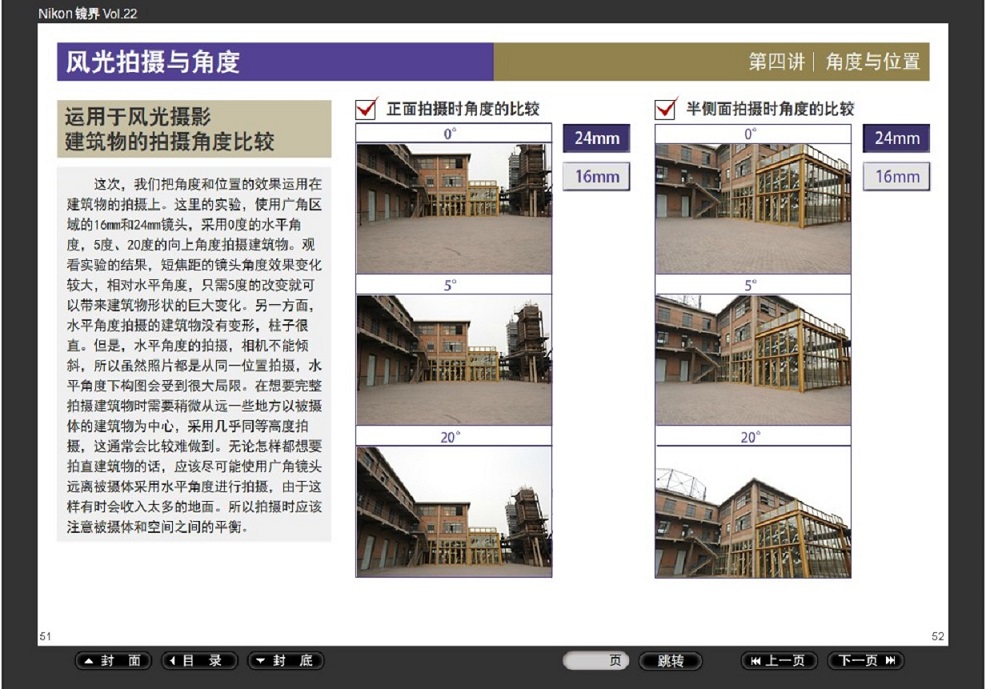Select 16mm for the half-side comparison
986x689 pixels.
click(x=897, y=177)
